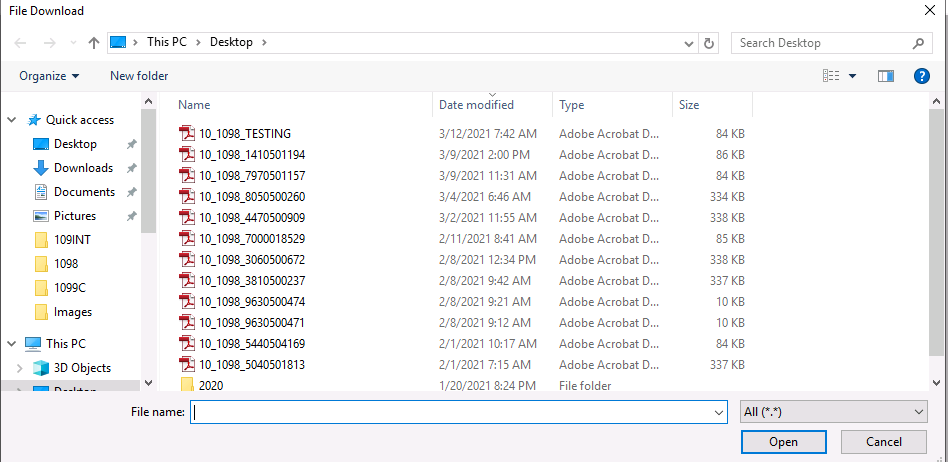This screenshot has height=462, width=948.
Task: Click the navigation pane scroll down arrow
Action: point(149,383)
